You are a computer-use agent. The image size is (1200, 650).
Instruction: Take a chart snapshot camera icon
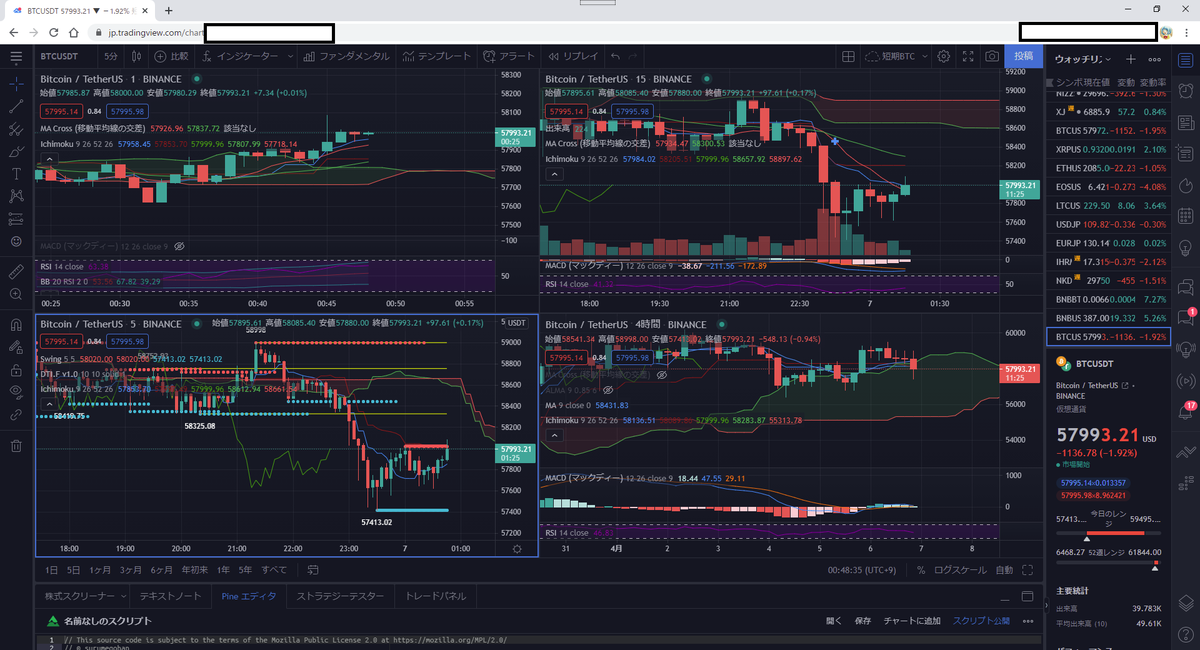click(x=991, y=57)
